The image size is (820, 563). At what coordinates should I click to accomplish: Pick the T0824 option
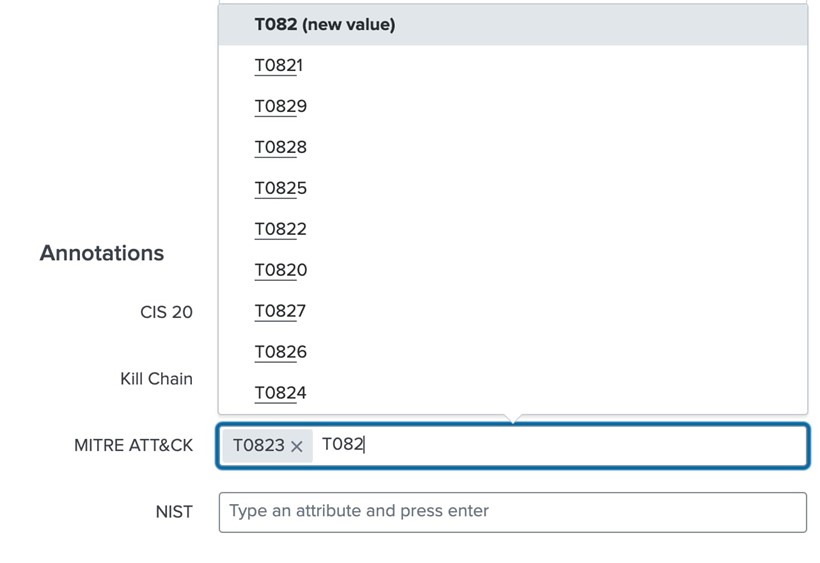280,394
